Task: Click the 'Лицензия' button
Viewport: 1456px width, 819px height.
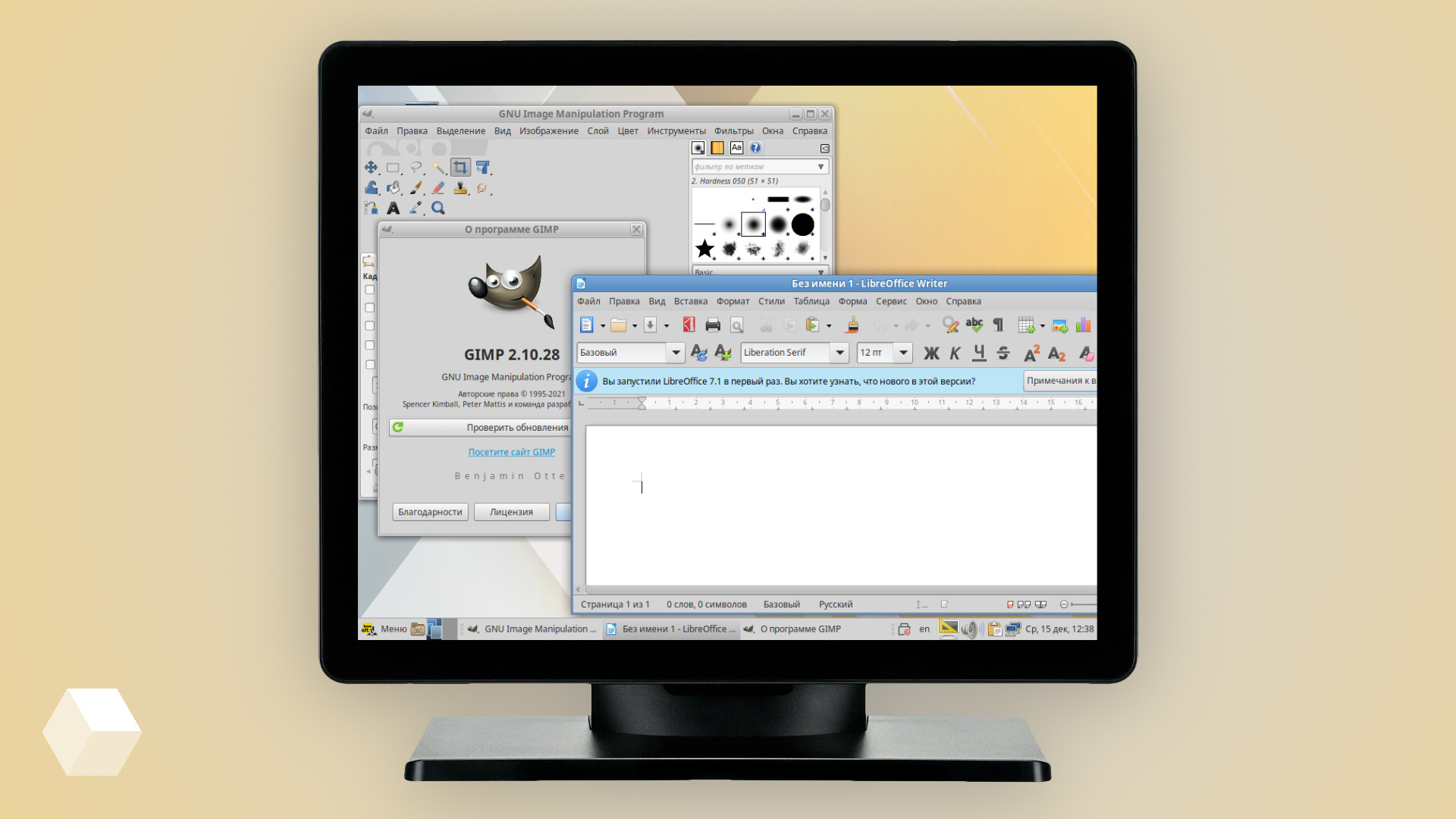Action: click(511, 513)
